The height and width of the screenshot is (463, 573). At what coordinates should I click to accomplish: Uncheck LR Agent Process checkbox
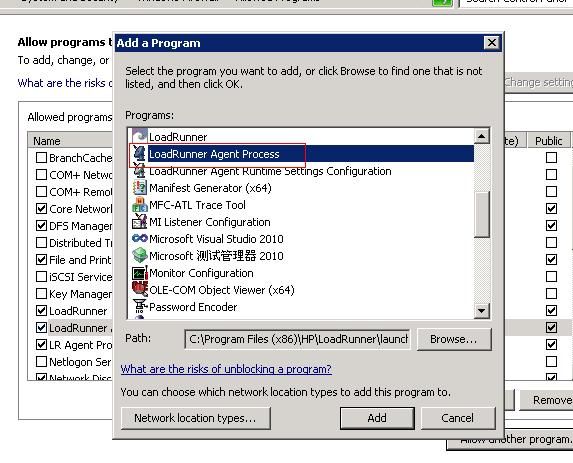[41, 345]
